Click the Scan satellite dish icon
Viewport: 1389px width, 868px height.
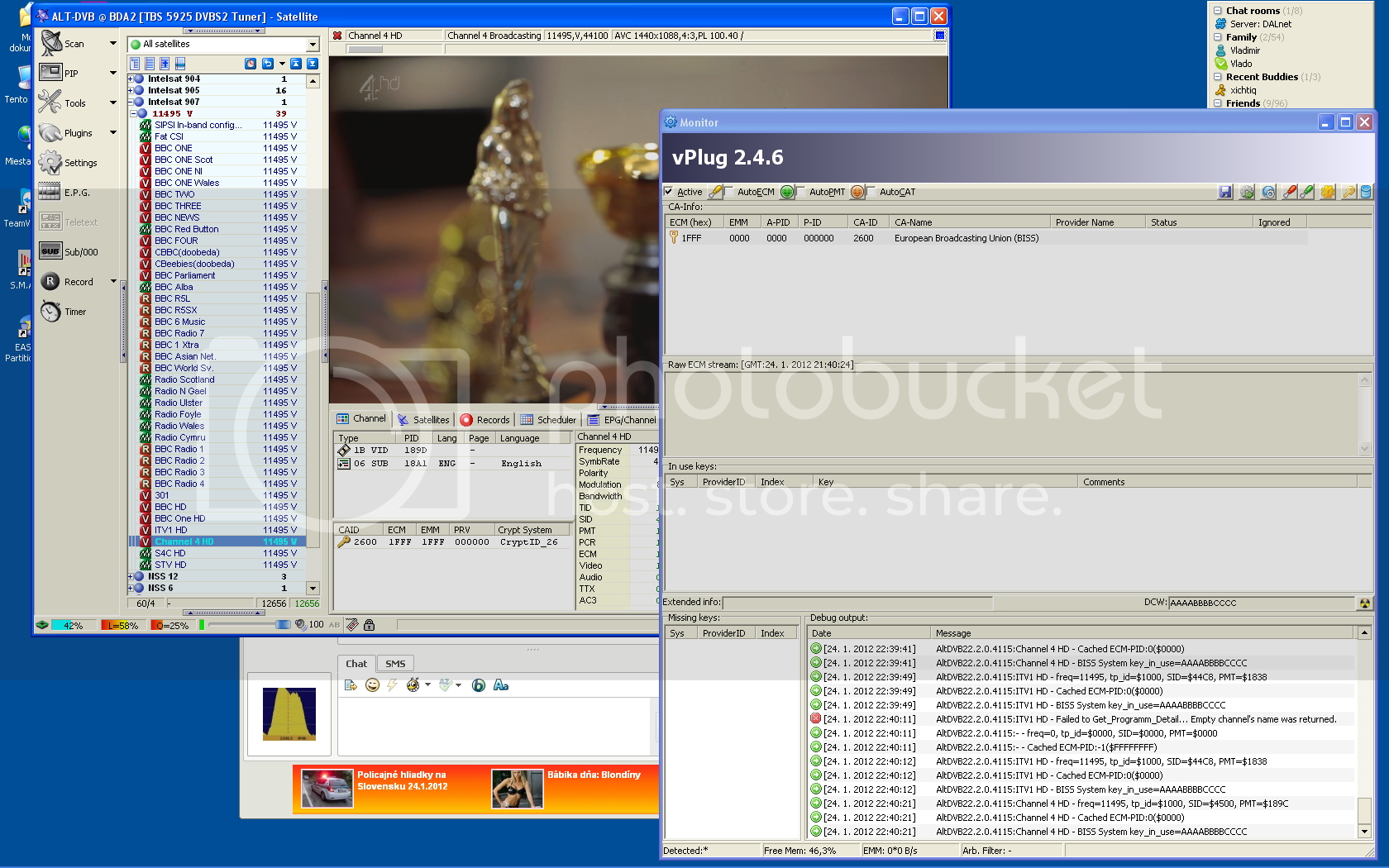51,43
